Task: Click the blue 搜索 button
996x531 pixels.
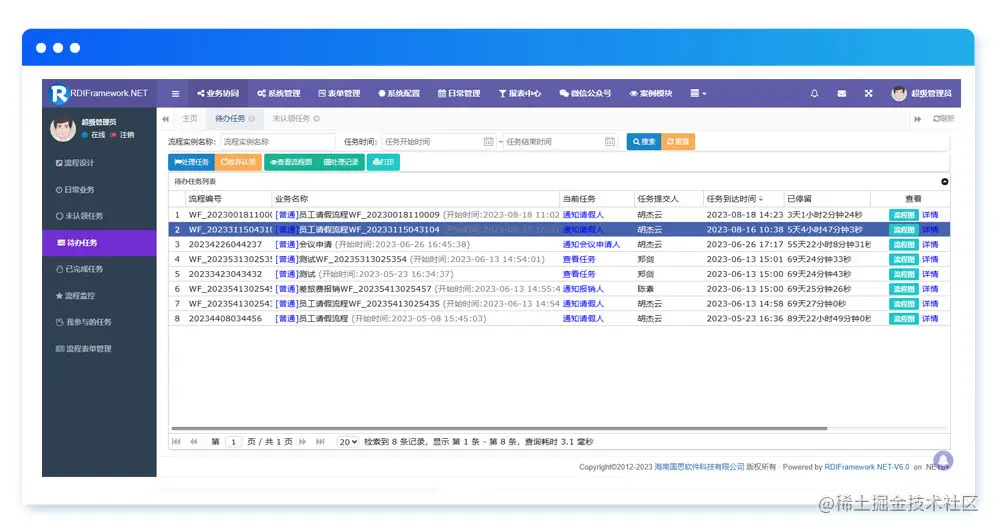Action: 644,142
